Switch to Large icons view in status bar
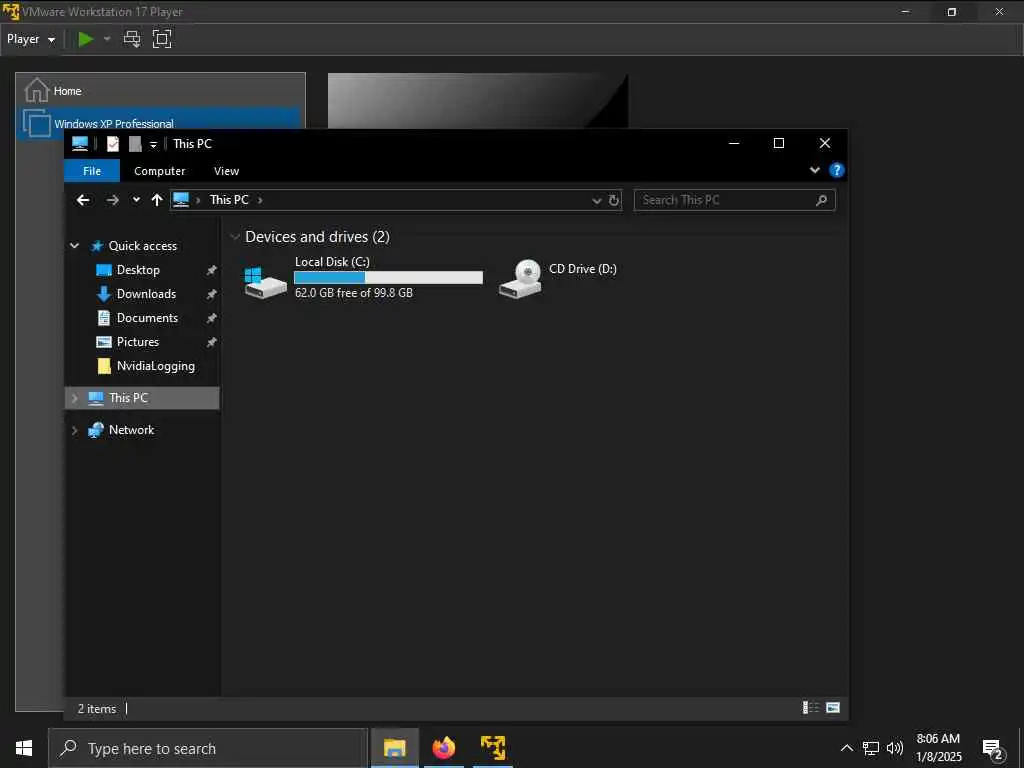This screenshot has height=768, width=1024. [833, 708]
